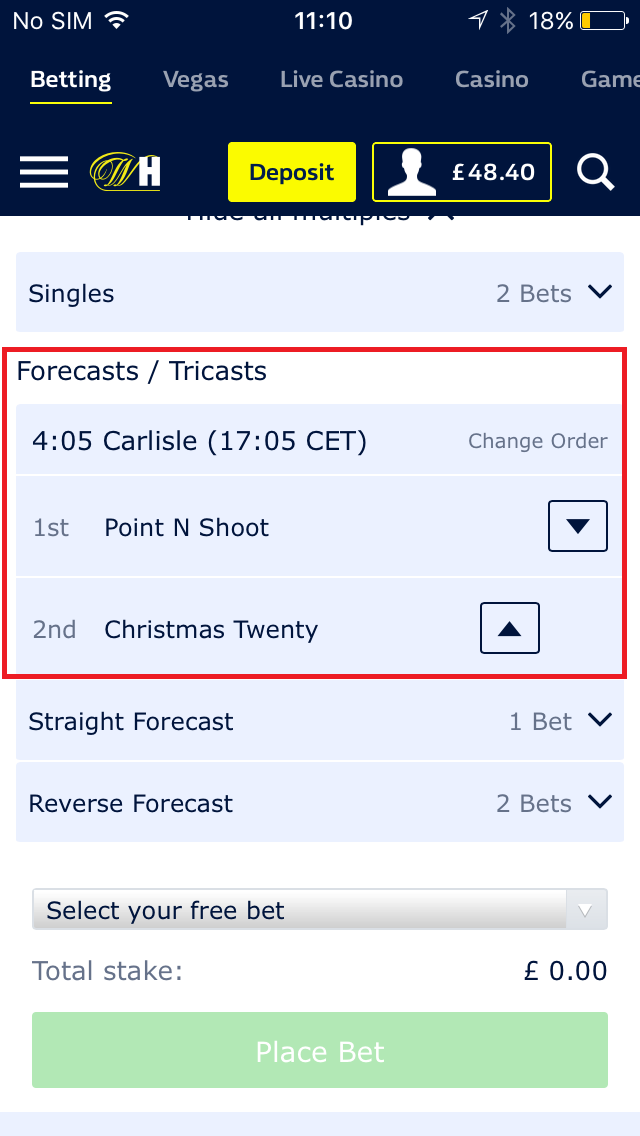Viewport: 640px width, 1136px height.
Task: Move Christmas Twenty up using the arrow
Action: click(x=512, y=628)
